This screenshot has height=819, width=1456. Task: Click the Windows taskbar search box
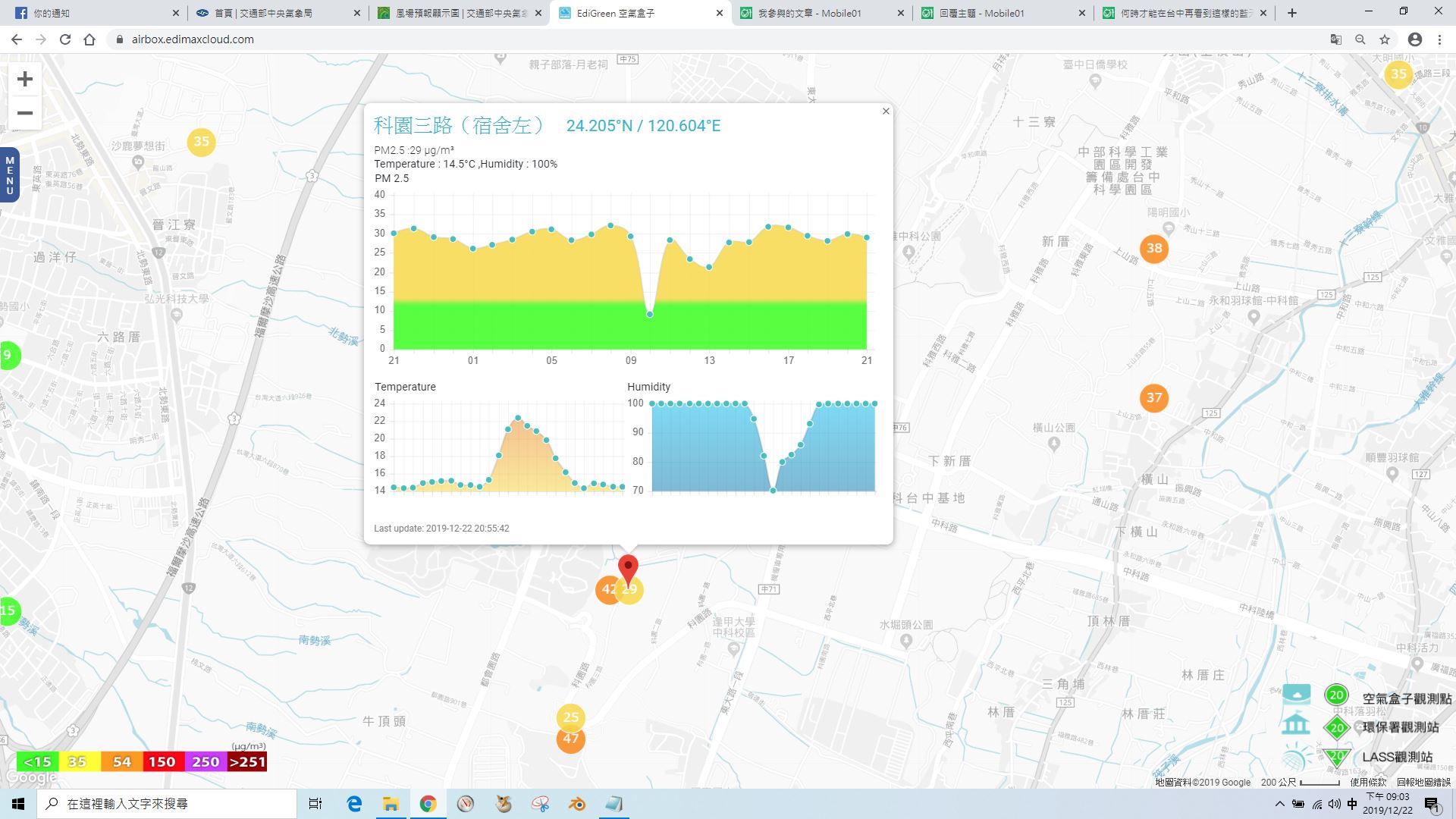[x=167, y=804]
